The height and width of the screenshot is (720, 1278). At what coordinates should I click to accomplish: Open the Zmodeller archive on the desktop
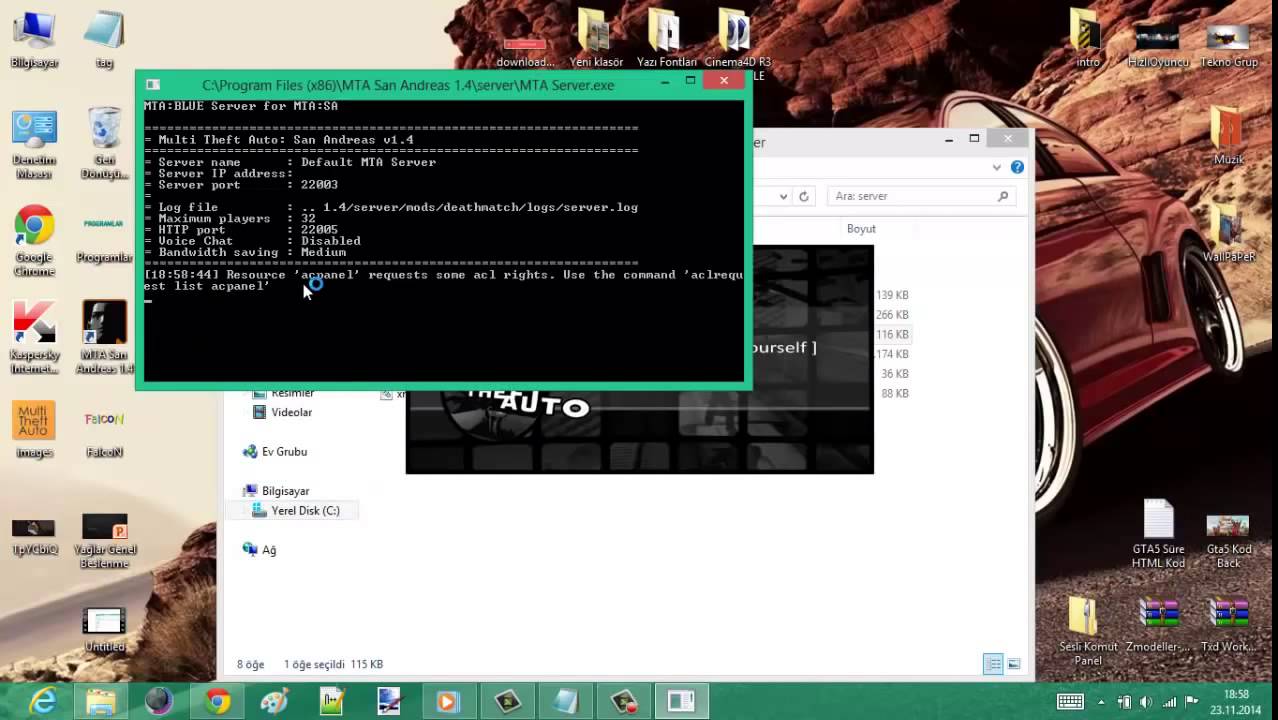[x=1158, y=625]
